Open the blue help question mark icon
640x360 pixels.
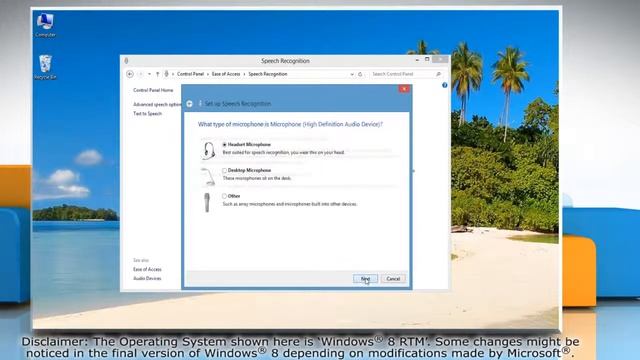click(x=444, y=85)
